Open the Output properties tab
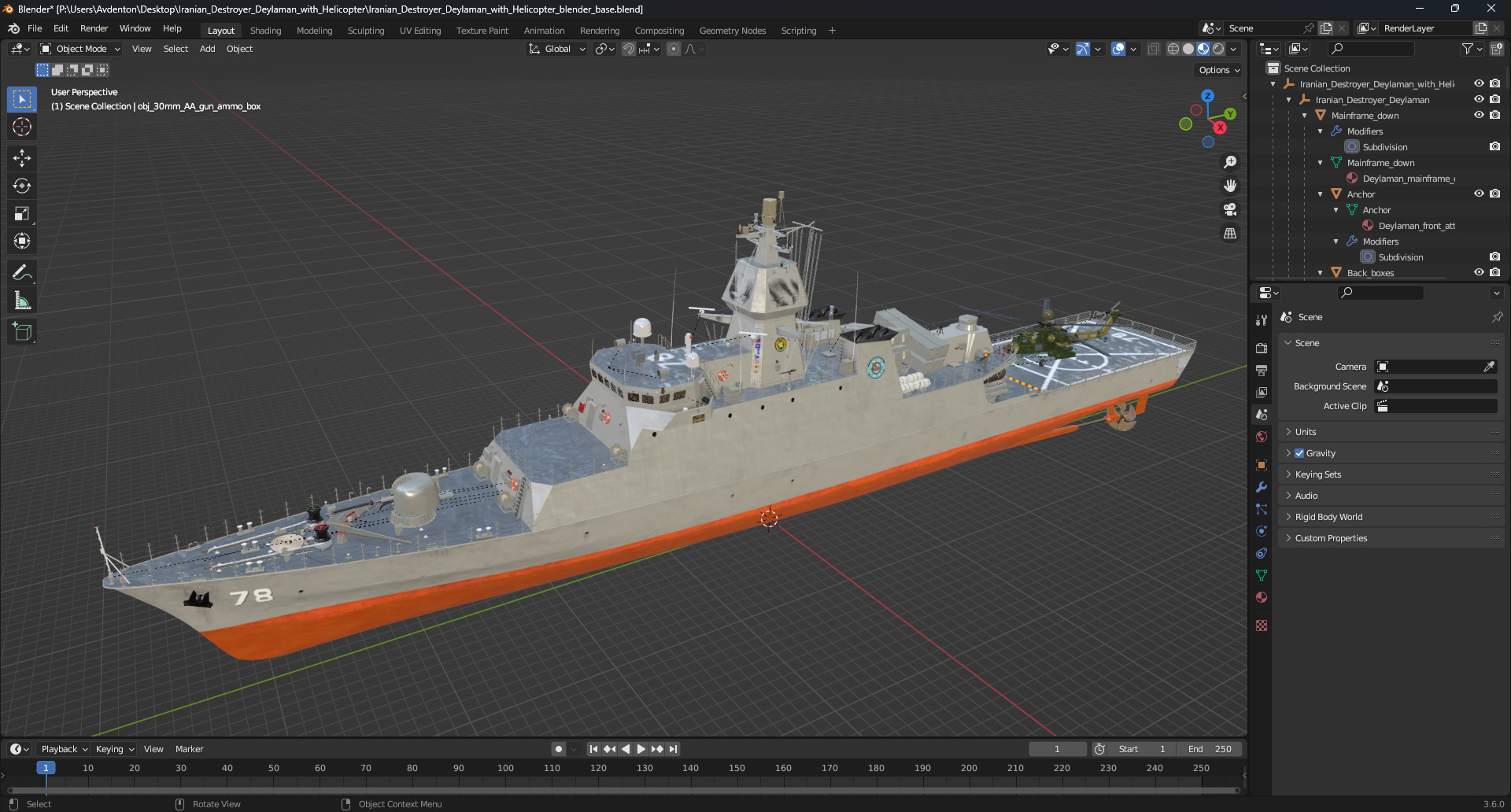This screenshot has width=1511, height=812. click(x=1262, y=370)
